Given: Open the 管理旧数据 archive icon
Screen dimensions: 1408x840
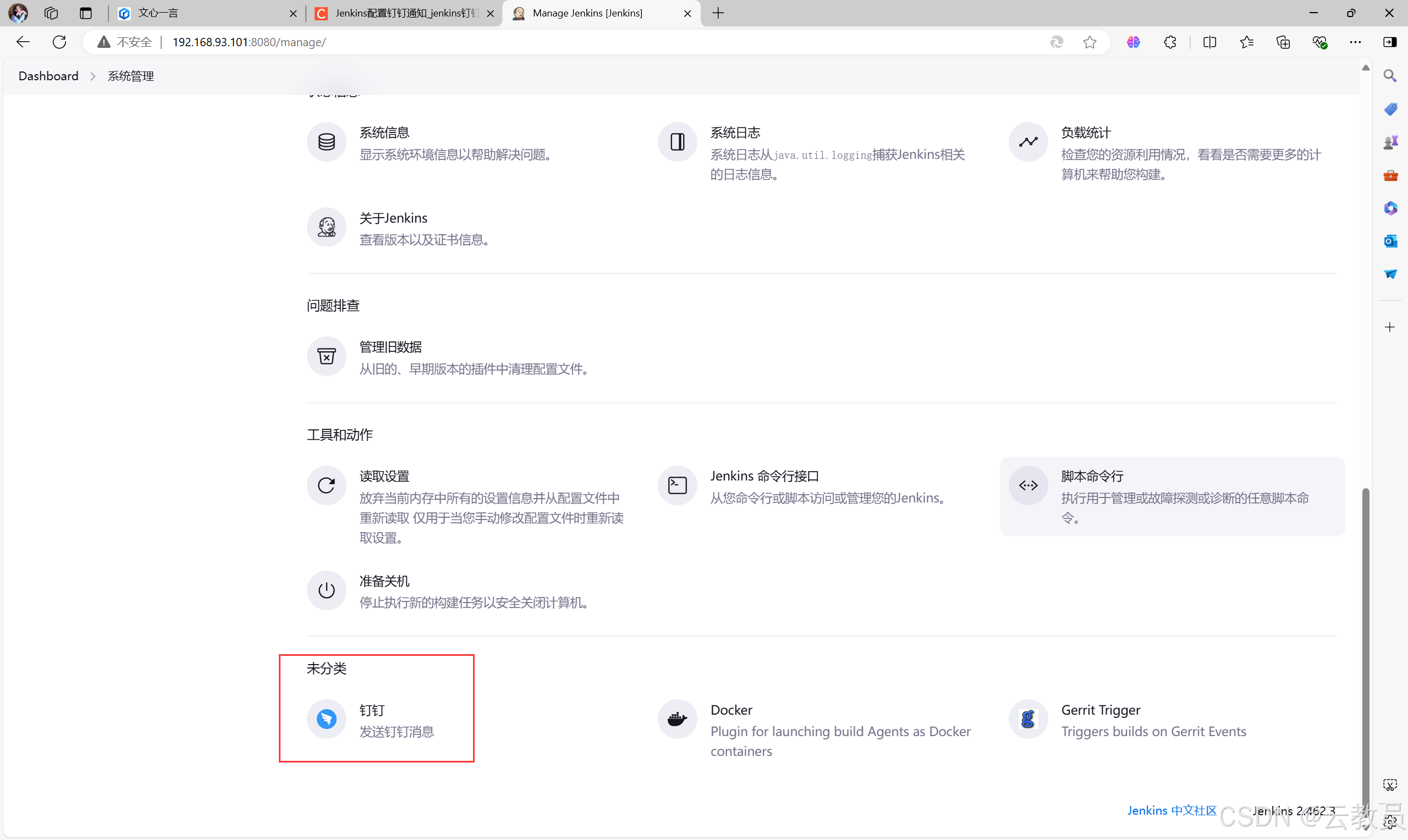Looking at the screenshot, I should point(327,356).
